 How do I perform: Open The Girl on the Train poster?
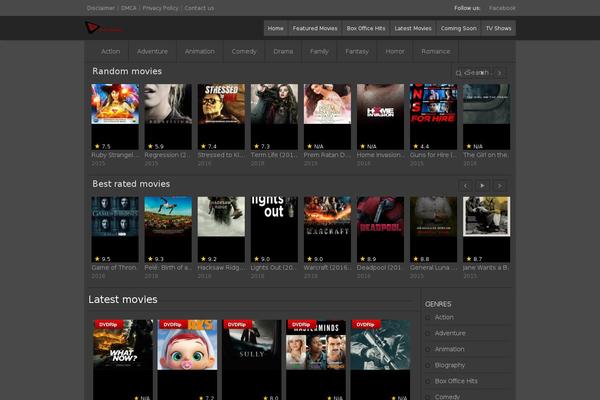click(x=486, y=116)
